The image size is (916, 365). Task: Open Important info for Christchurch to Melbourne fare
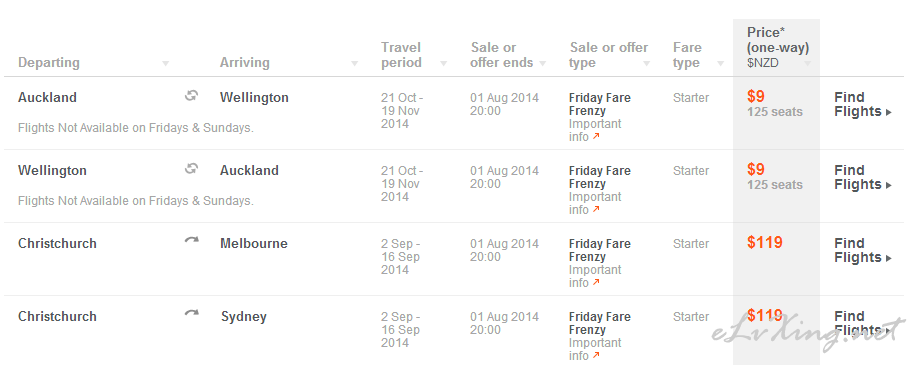[595, 276]
